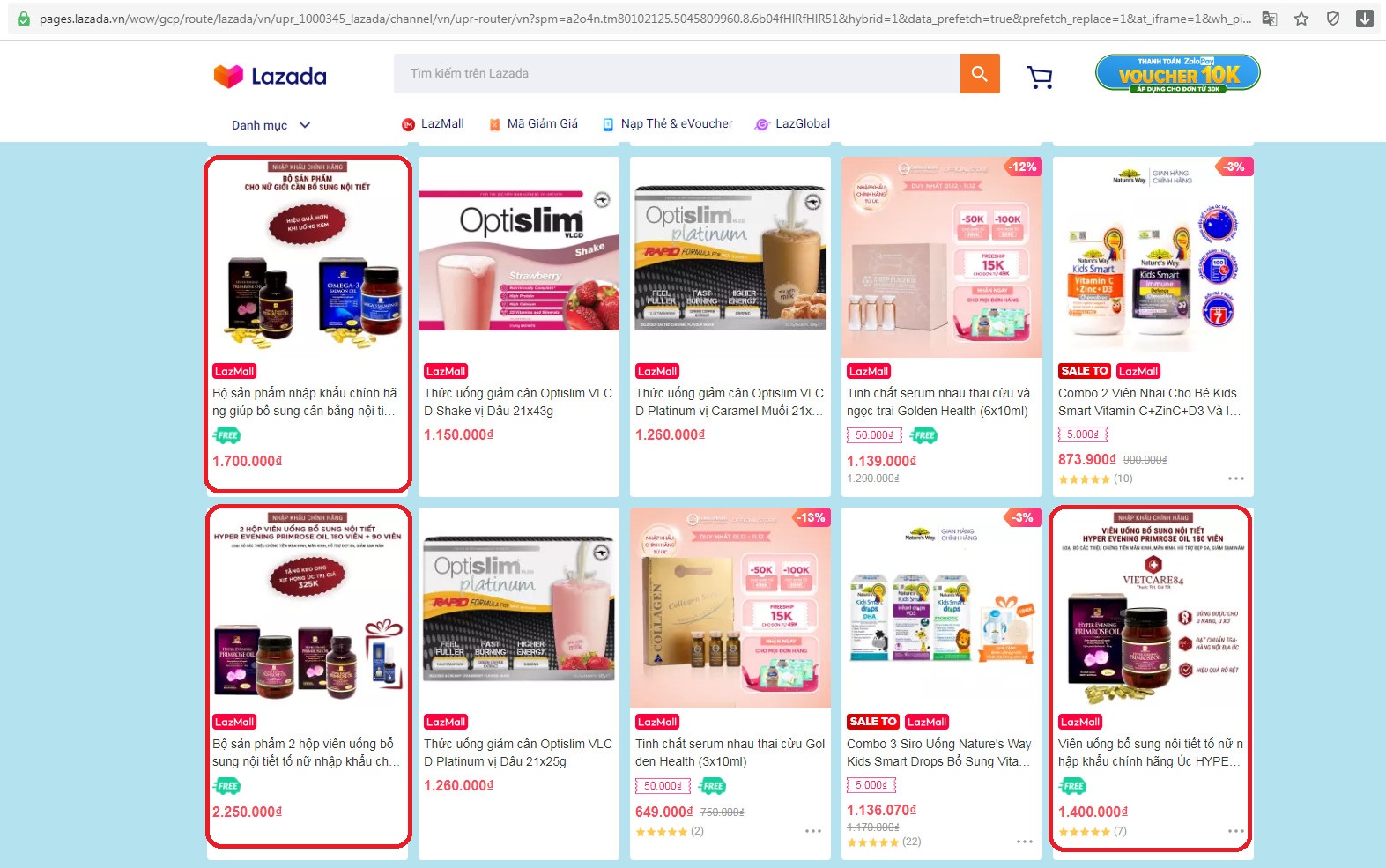View site security lock icon info

(x=24, y=19)
